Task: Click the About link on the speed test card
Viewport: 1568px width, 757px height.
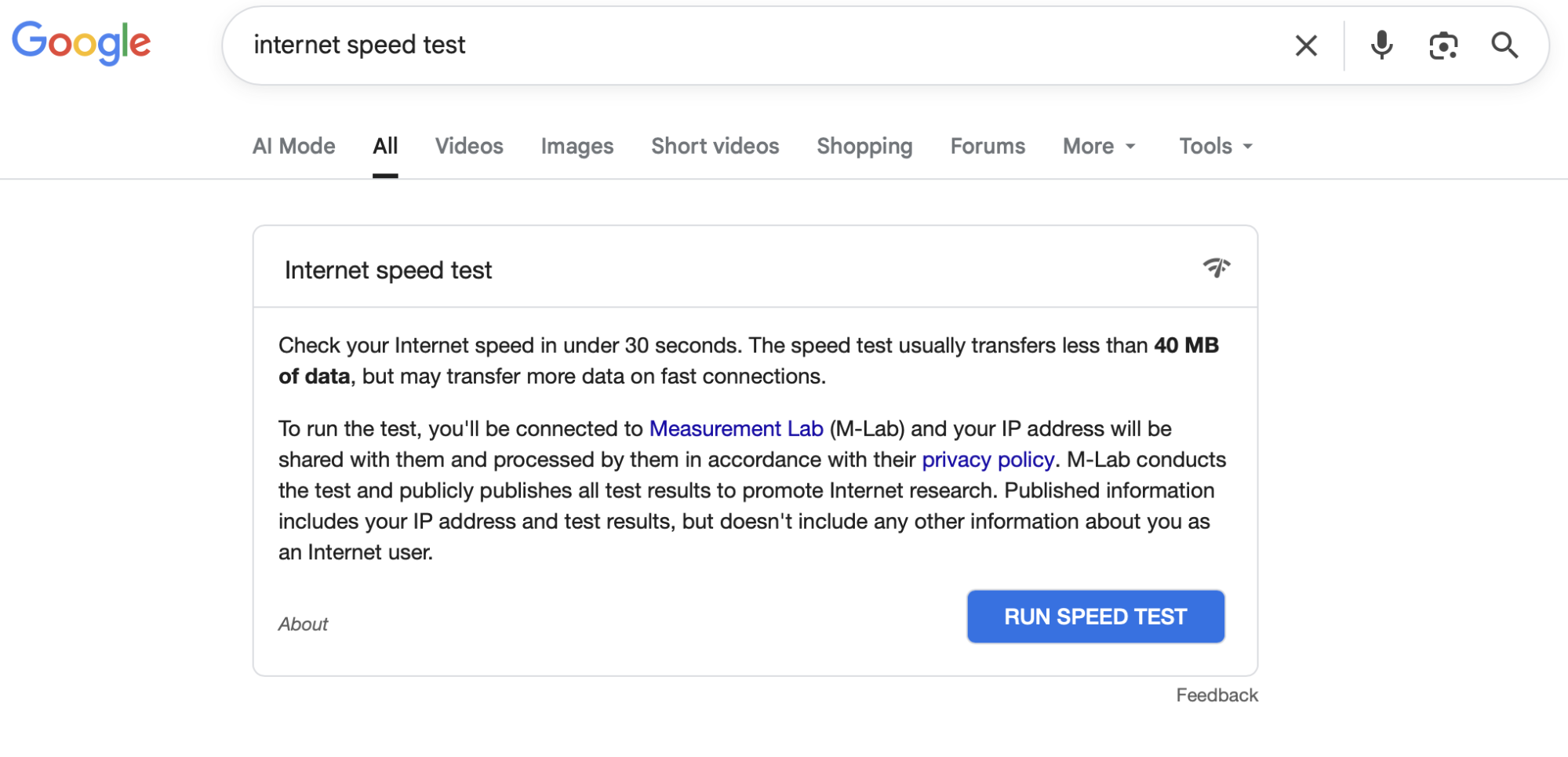Action: coord(302,624)
